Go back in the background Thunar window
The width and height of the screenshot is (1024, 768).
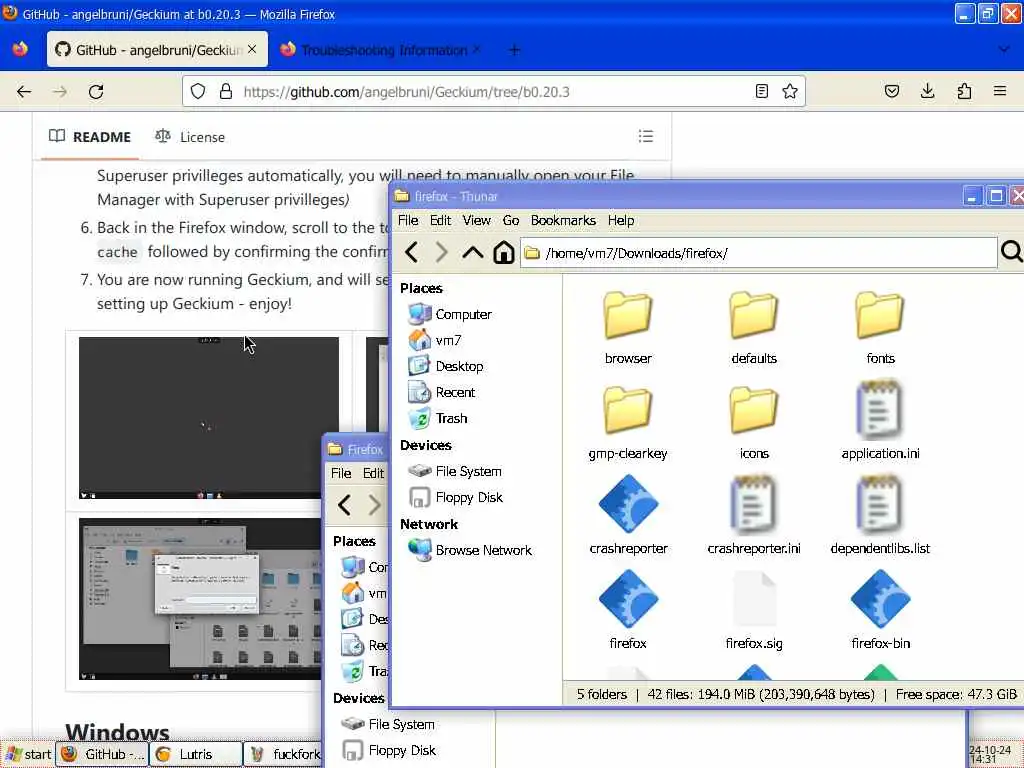[344, 504]
